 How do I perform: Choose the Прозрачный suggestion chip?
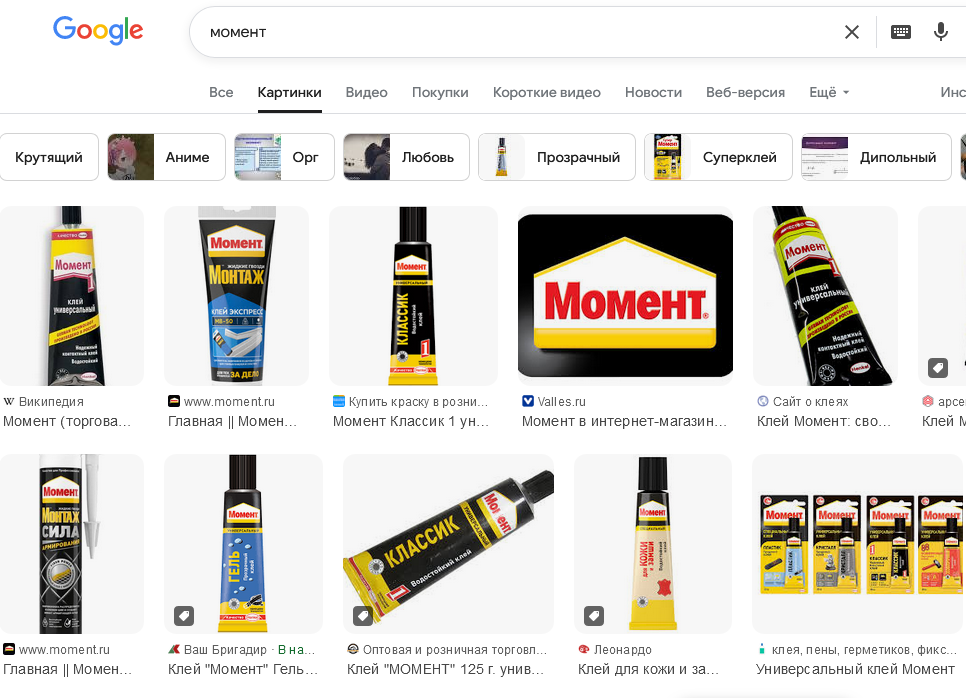(x=557, y=157)
